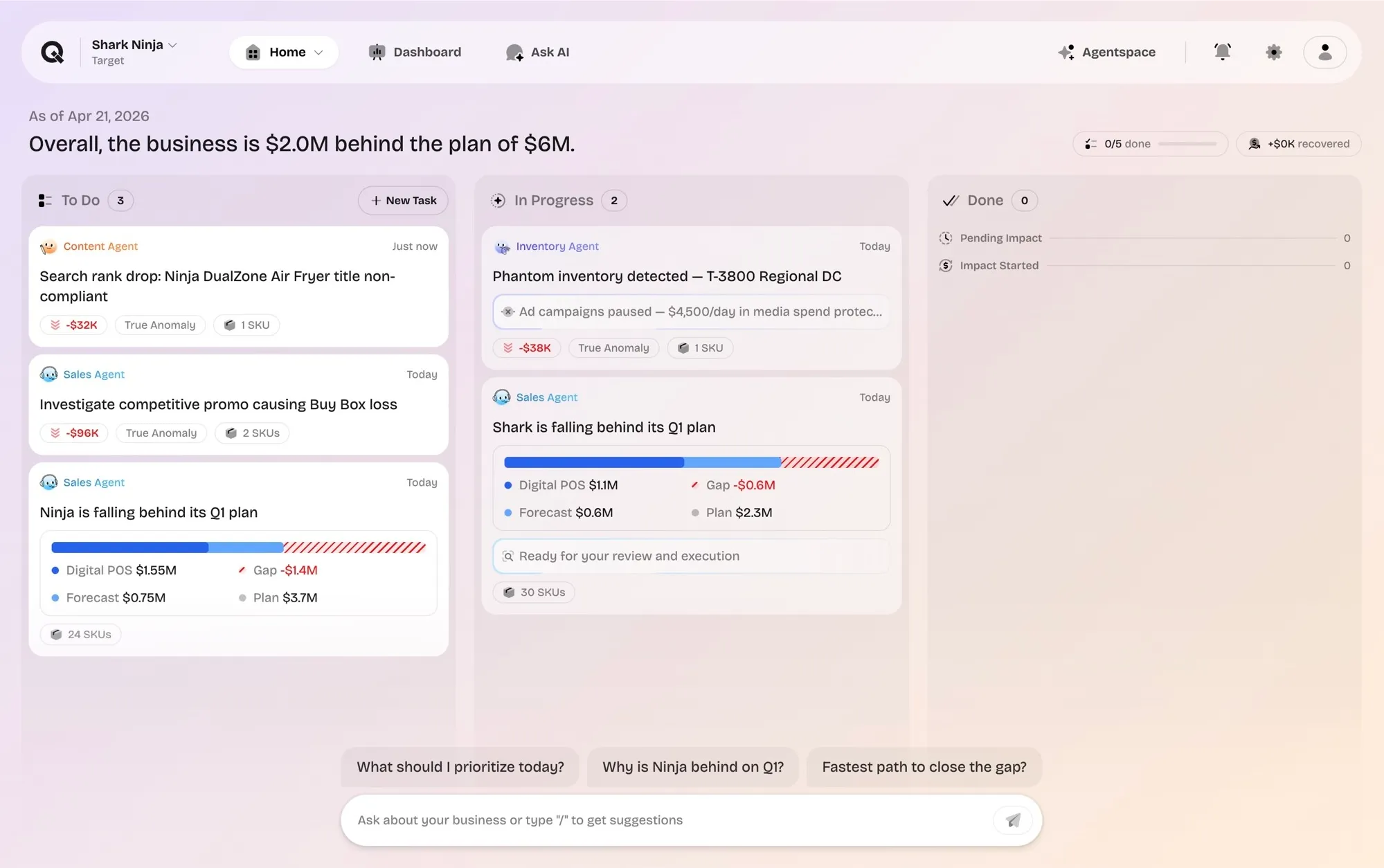Send the message with paper plane icon
This screenshot has width=1384, height=868.
pyautogui.click(x=1013, y=820)
